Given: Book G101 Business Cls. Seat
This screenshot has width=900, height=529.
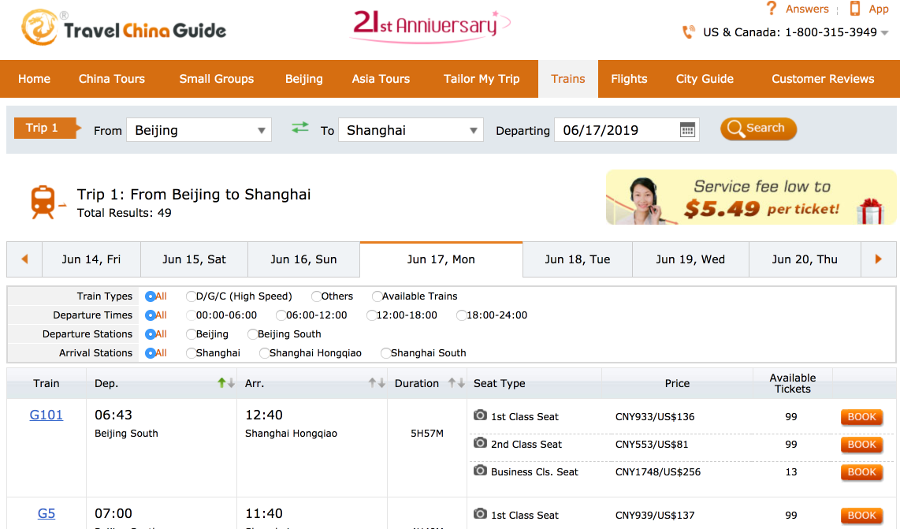Looking at the screenshot, I should pyautogui.click(x=862, y=472).
